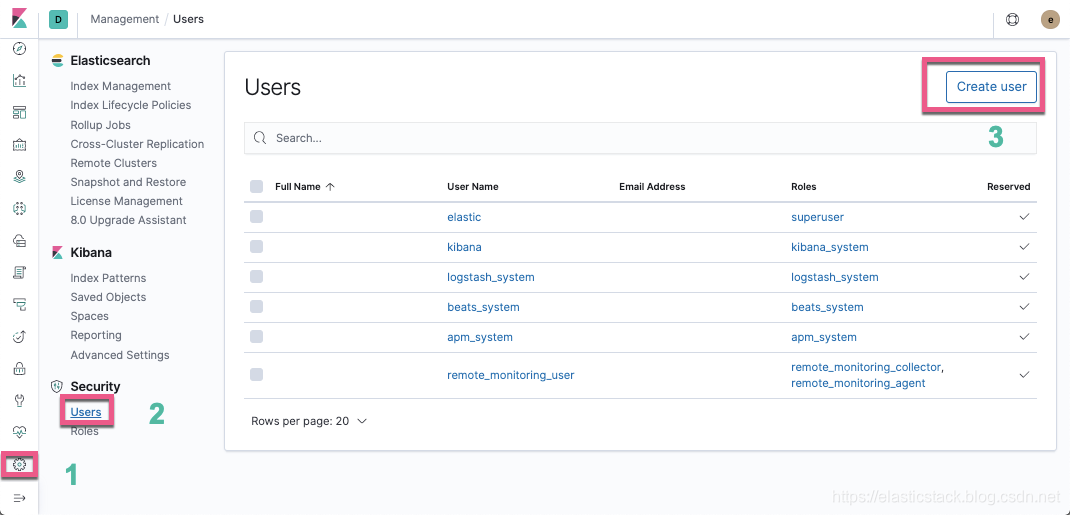Go to Reporting
The image size is (1070, 515).
coord(96,336)
